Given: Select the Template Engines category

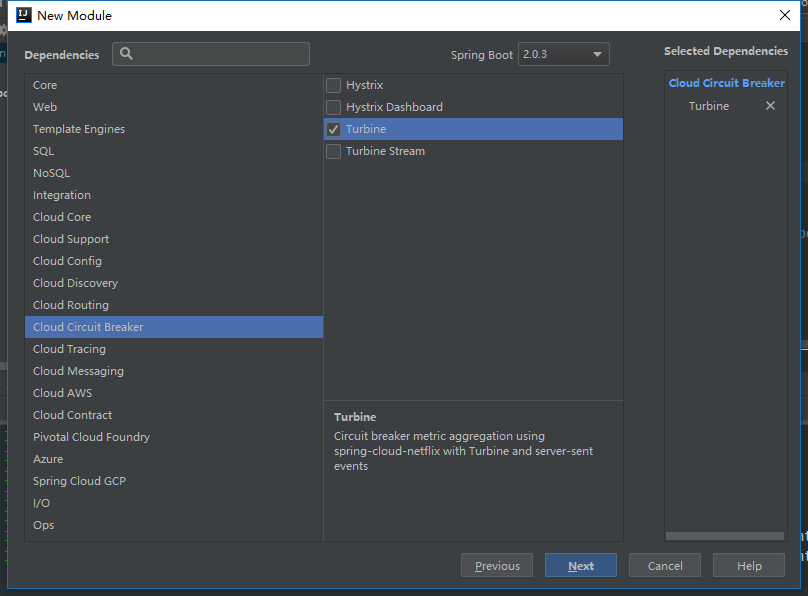Looking at the screenshot, I should 174,129.
